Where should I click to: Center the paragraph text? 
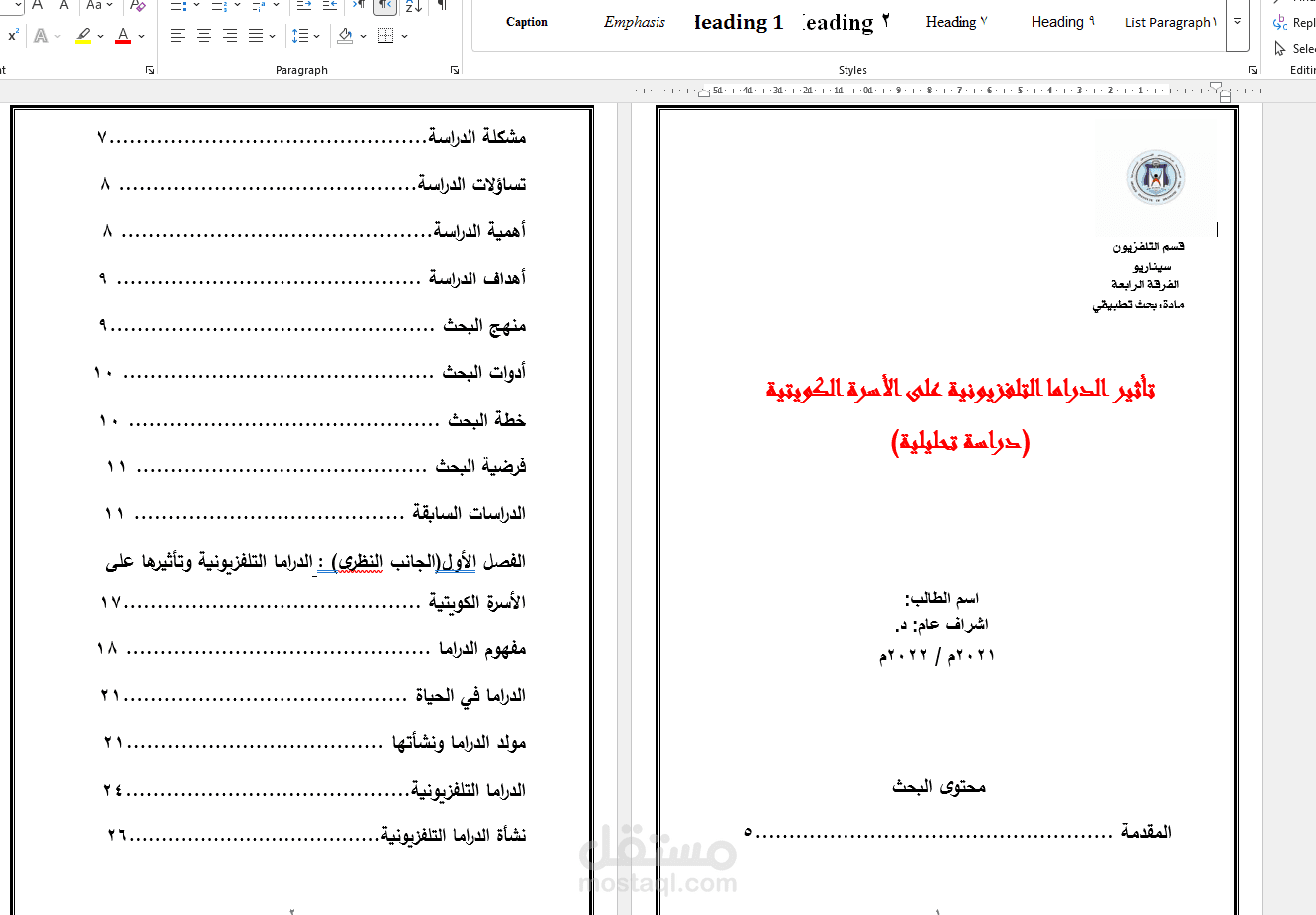click(204, 36)
